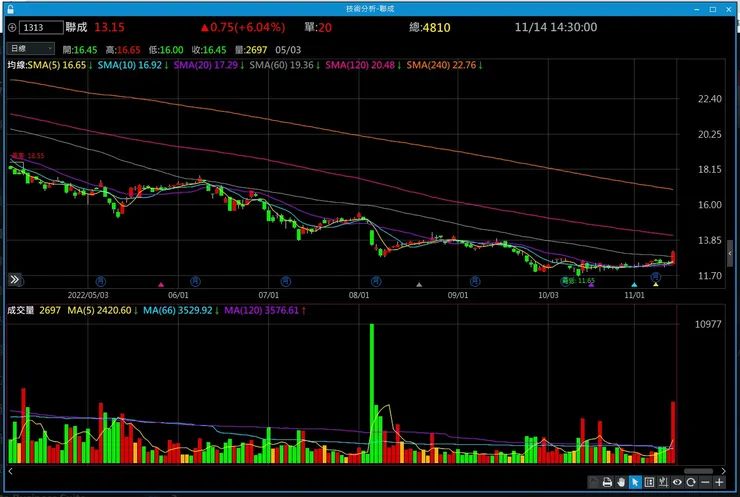Click the 成交量 2697 volume label
The height and width of the screenshot is (497, 740).
coord(34,311)
